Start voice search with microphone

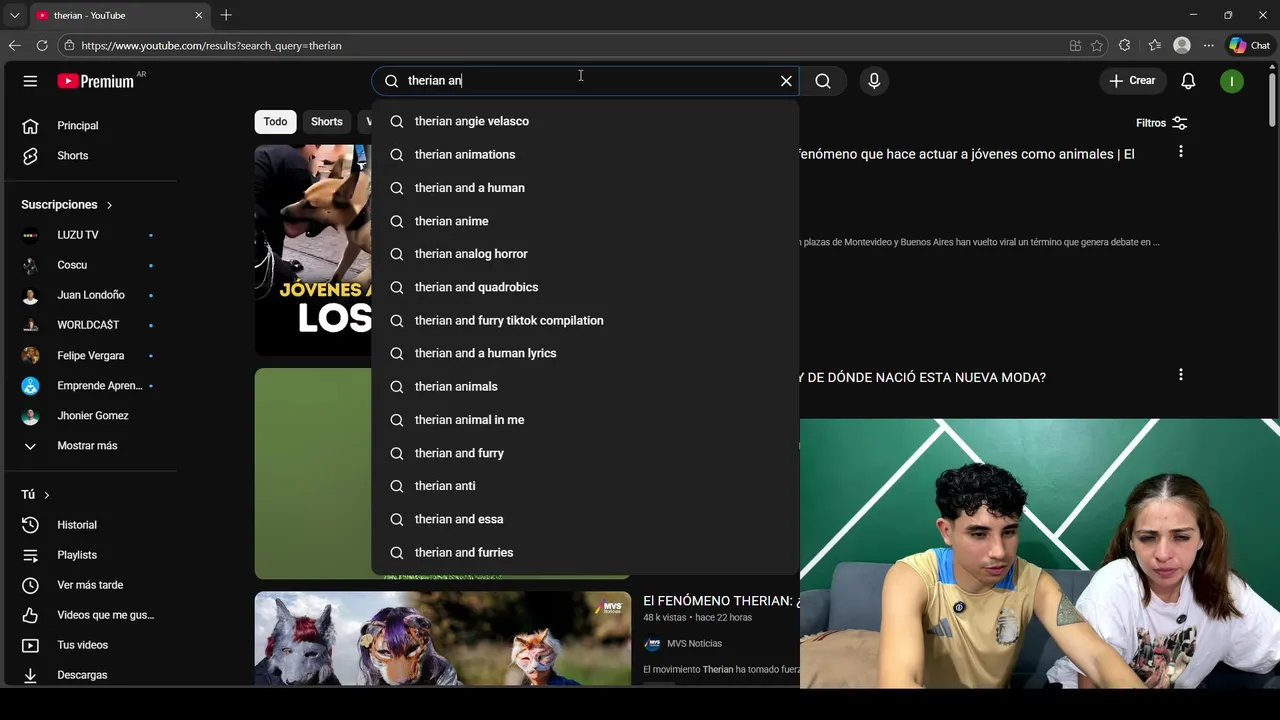click(874, 81)
